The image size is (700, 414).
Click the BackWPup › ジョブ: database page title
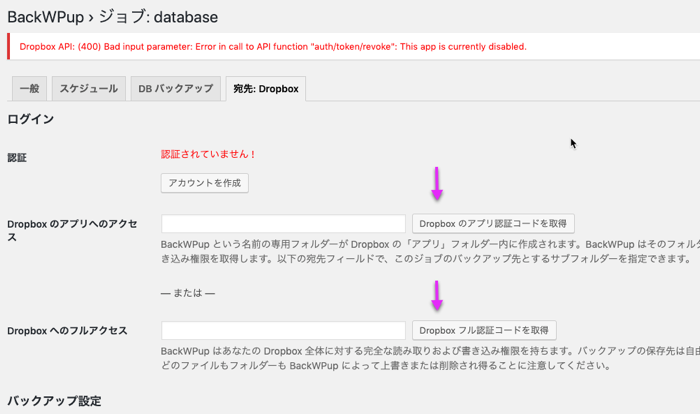click(x=112, y=17)
